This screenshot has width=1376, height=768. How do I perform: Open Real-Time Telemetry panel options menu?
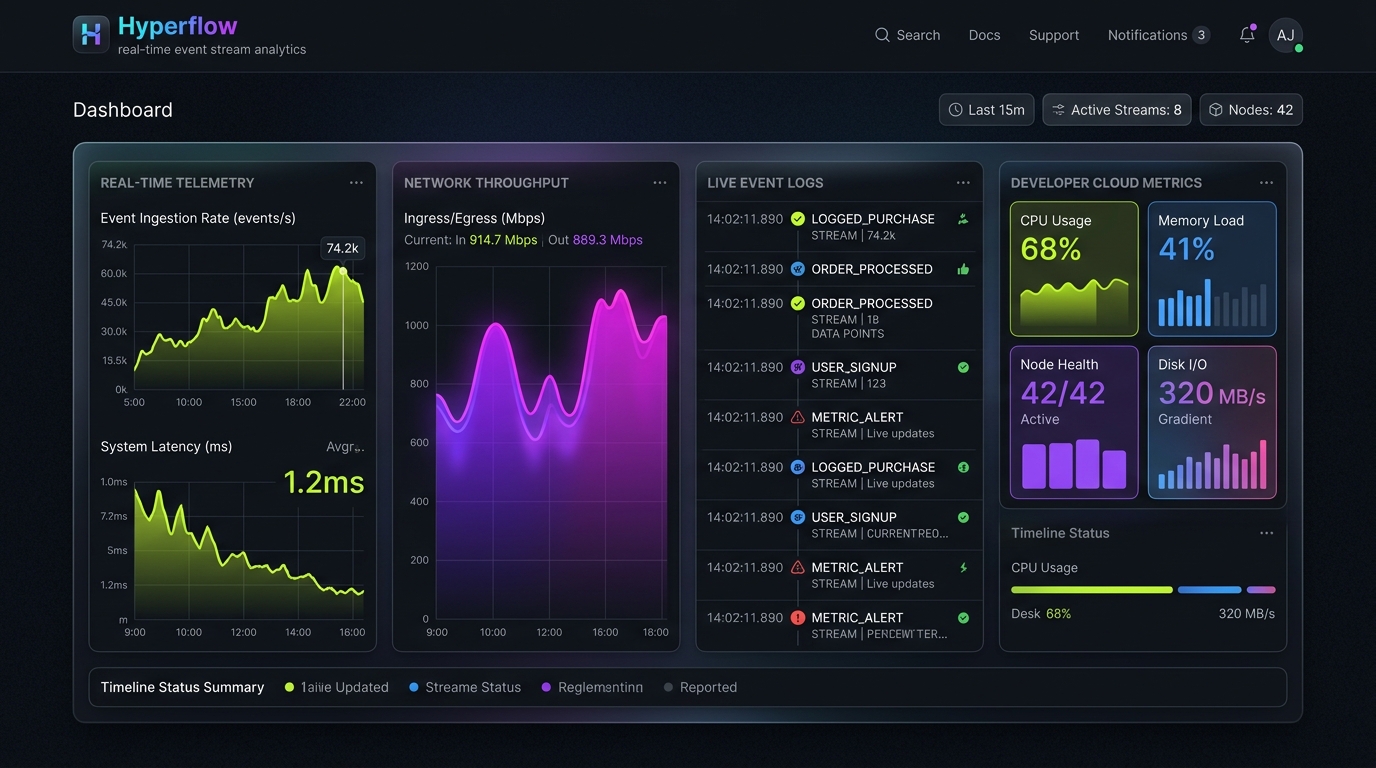pyautogui.click(x=356, y=183)
